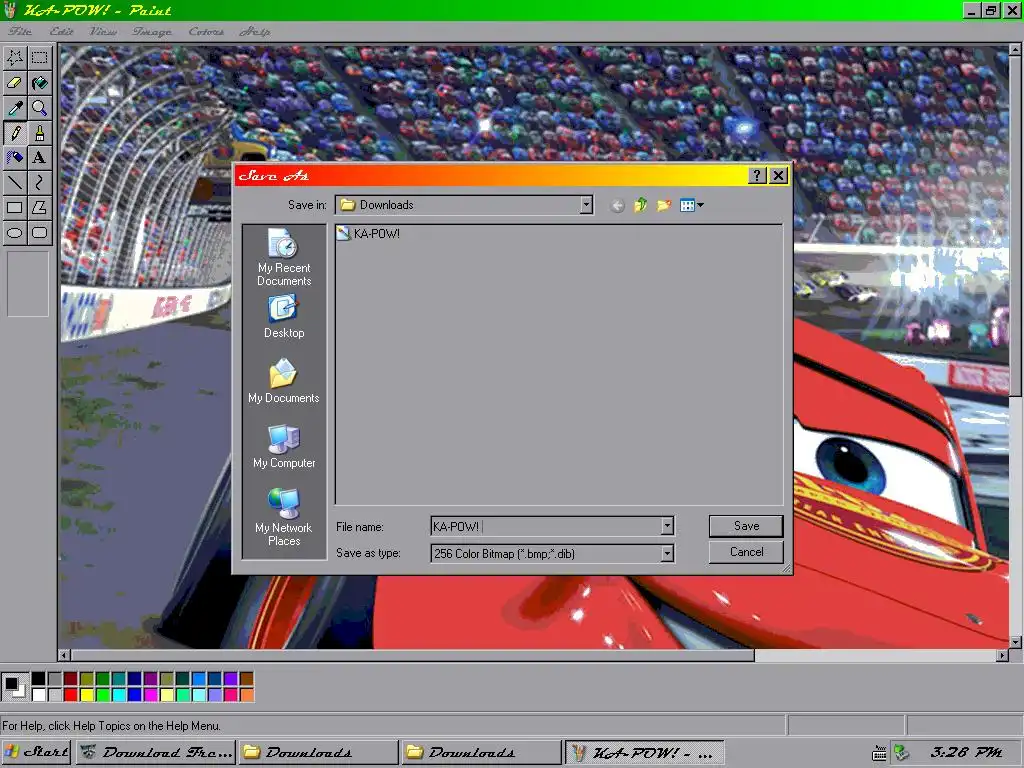The width and height of the screenshot is (1024, 768).
Task: Open the Start menu
Action: (37, 753)
